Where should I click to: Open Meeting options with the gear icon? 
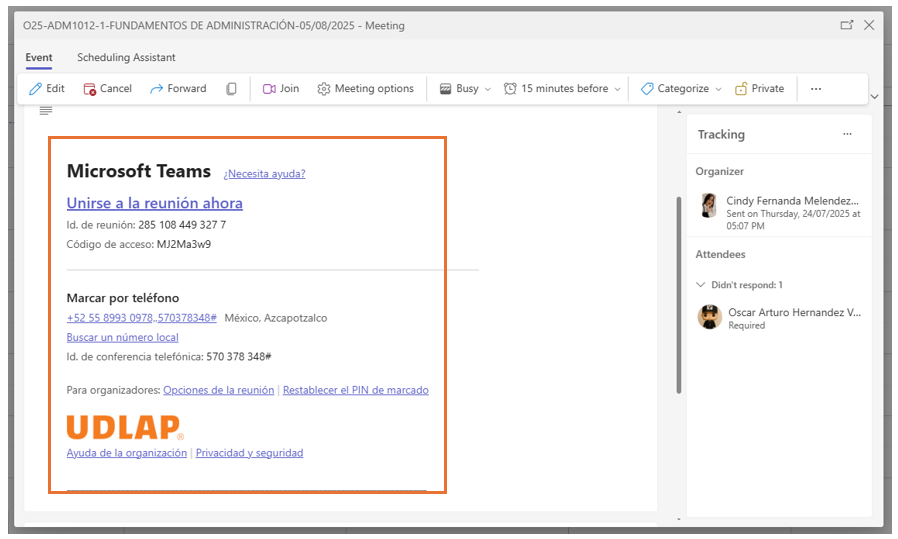coord(324,89)
